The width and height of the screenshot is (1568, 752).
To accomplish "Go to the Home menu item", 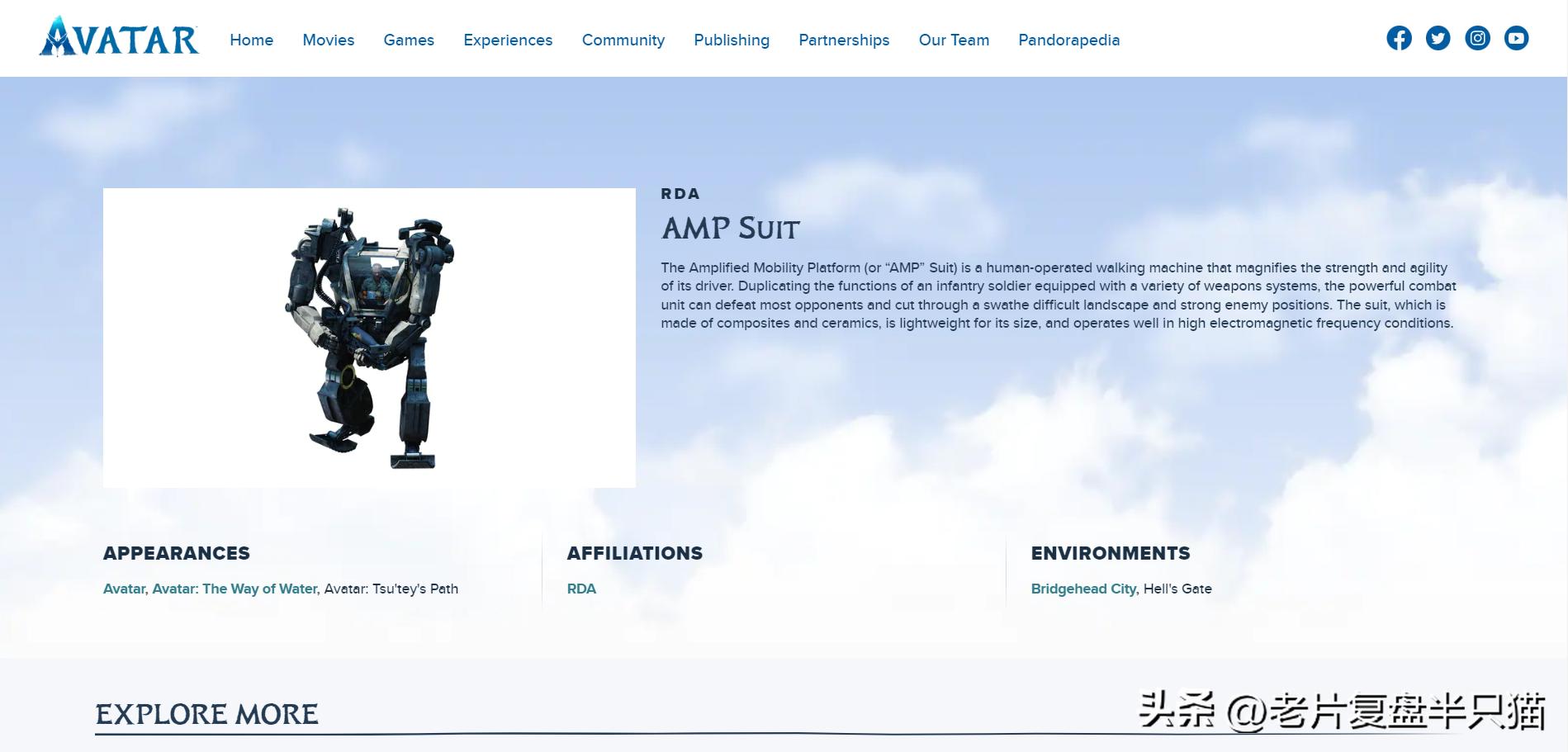I will pyautogui.click(x=251, y=40).
